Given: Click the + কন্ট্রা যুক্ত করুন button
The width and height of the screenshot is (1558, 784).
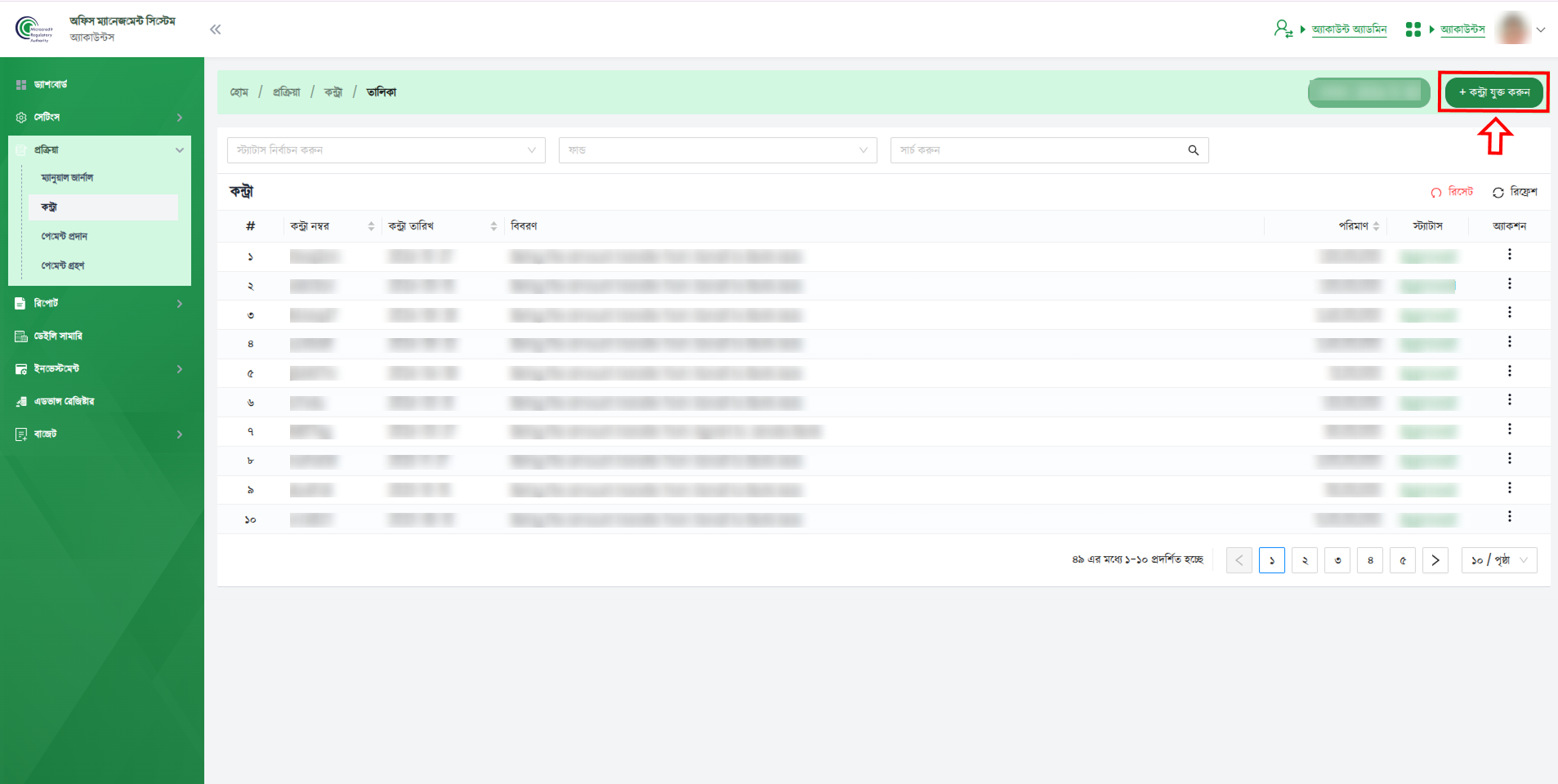Looking at the screenshot, I should tap(1493, 92).
